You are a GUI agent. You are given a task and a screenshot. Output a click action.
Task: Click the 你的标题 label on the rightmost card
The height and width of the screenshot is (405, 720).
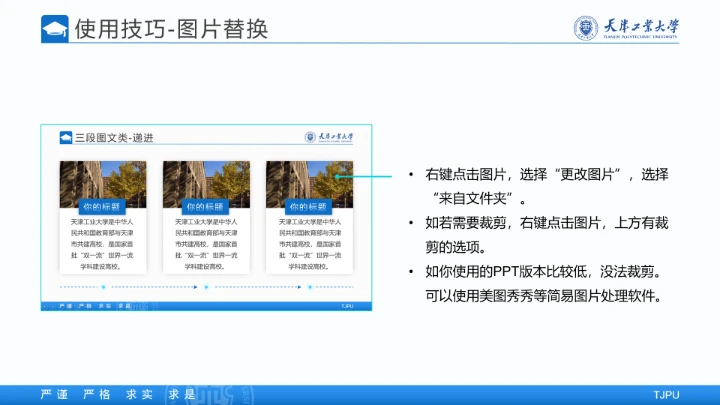pos(309,207)
